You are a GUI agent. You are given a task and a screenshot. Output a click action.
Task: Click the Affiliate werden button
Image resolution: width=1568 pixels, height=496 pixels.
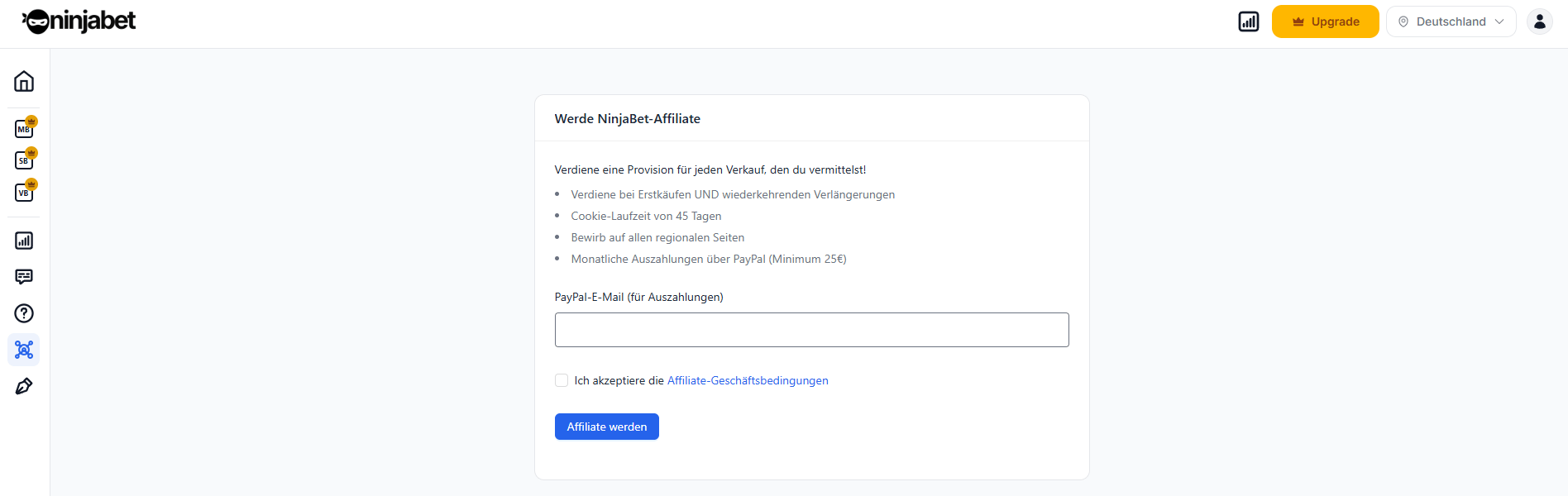coord(607,427)
